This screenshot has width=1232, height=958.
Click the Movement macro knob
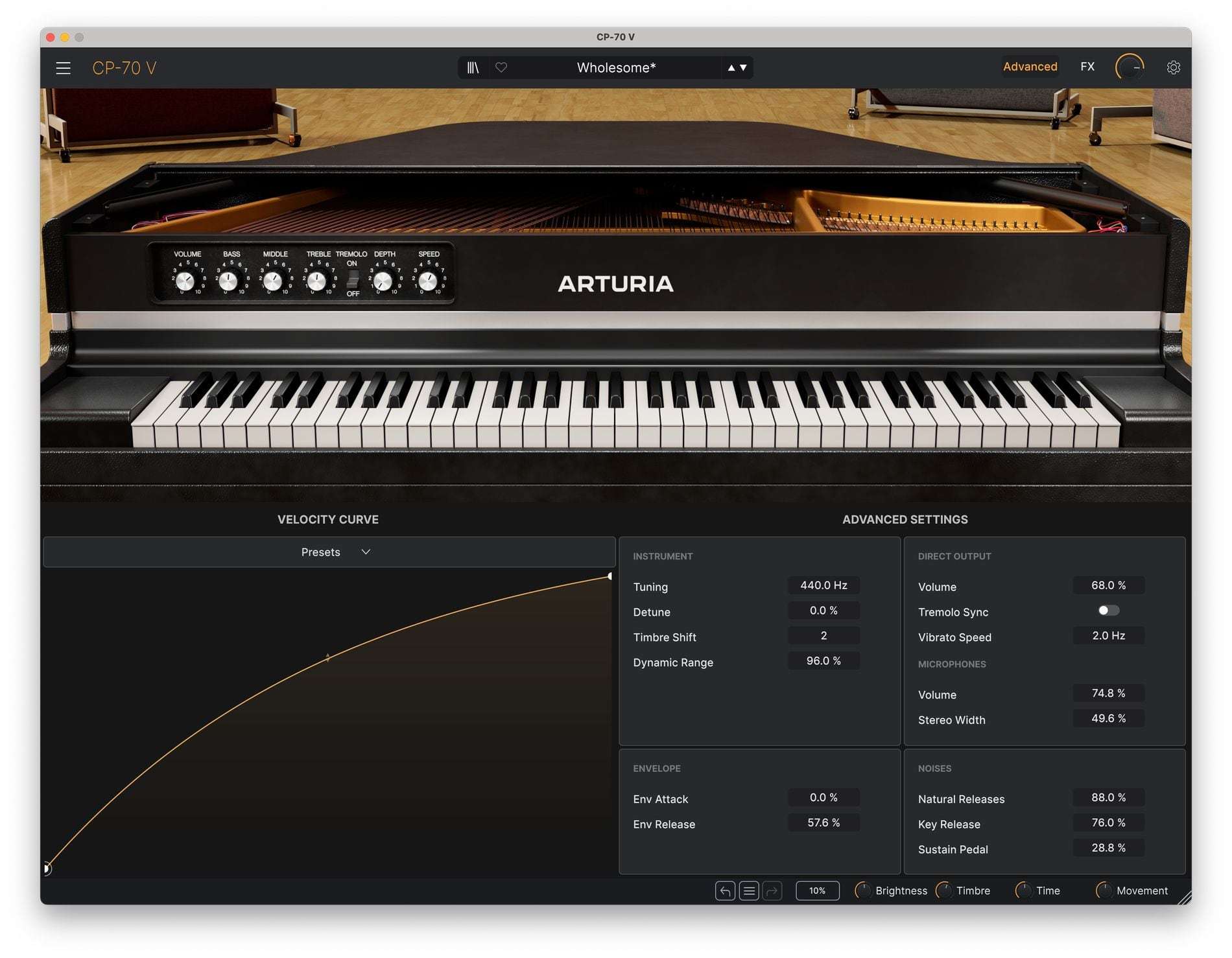click(x=1104, y=891)
